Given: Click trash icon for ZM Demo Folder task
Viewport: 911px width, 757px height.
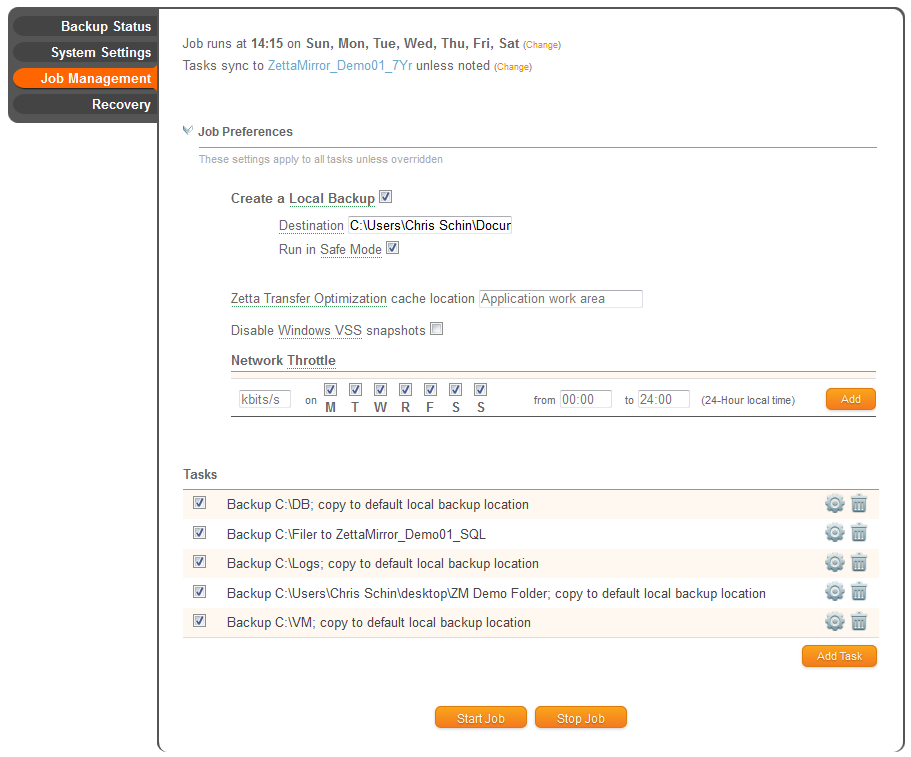Looking at the screenshot, I should [859, 592].
